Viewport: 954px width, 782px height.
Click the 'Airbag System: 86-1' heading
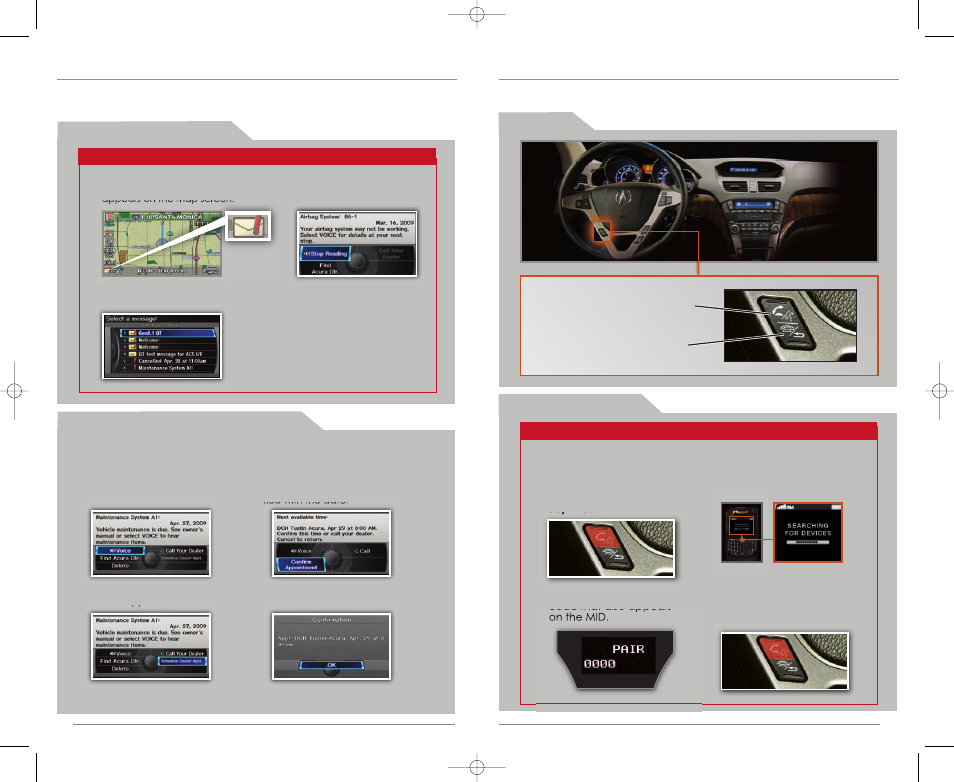(x=328, y=216)
